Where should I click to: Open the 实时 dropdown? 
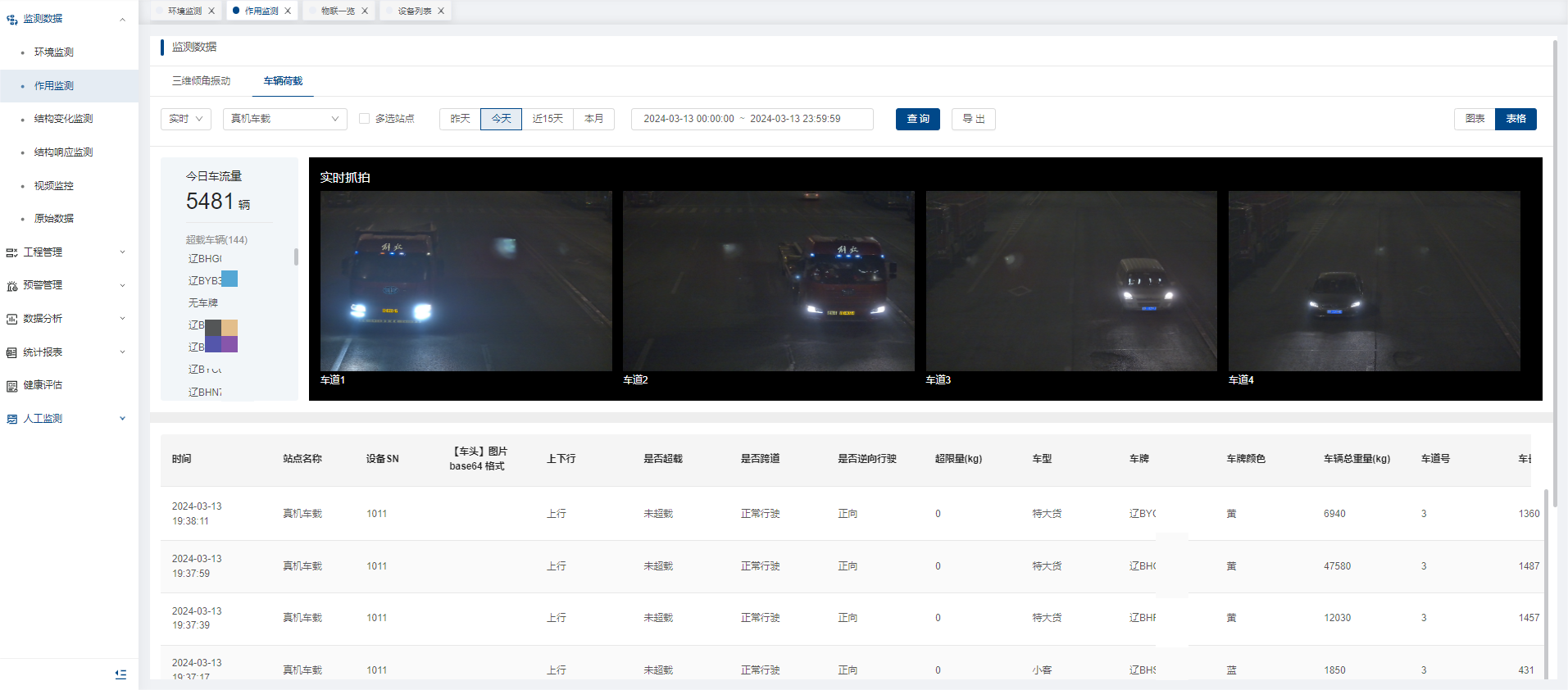click(x=186, y=119)
